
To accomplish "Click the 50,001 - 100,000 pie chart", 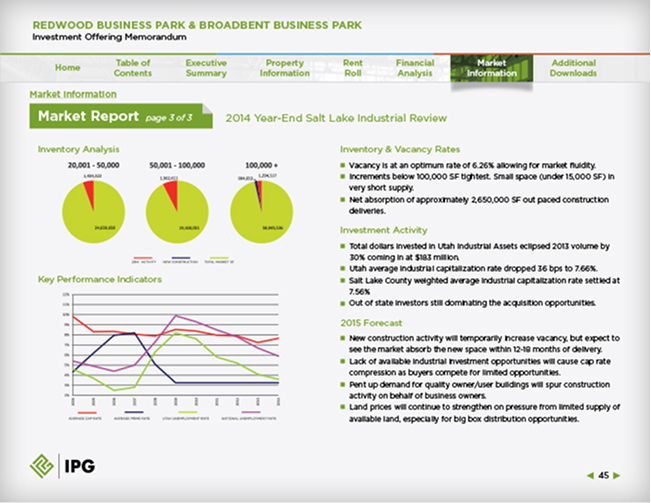I will (x=177, y=212).
